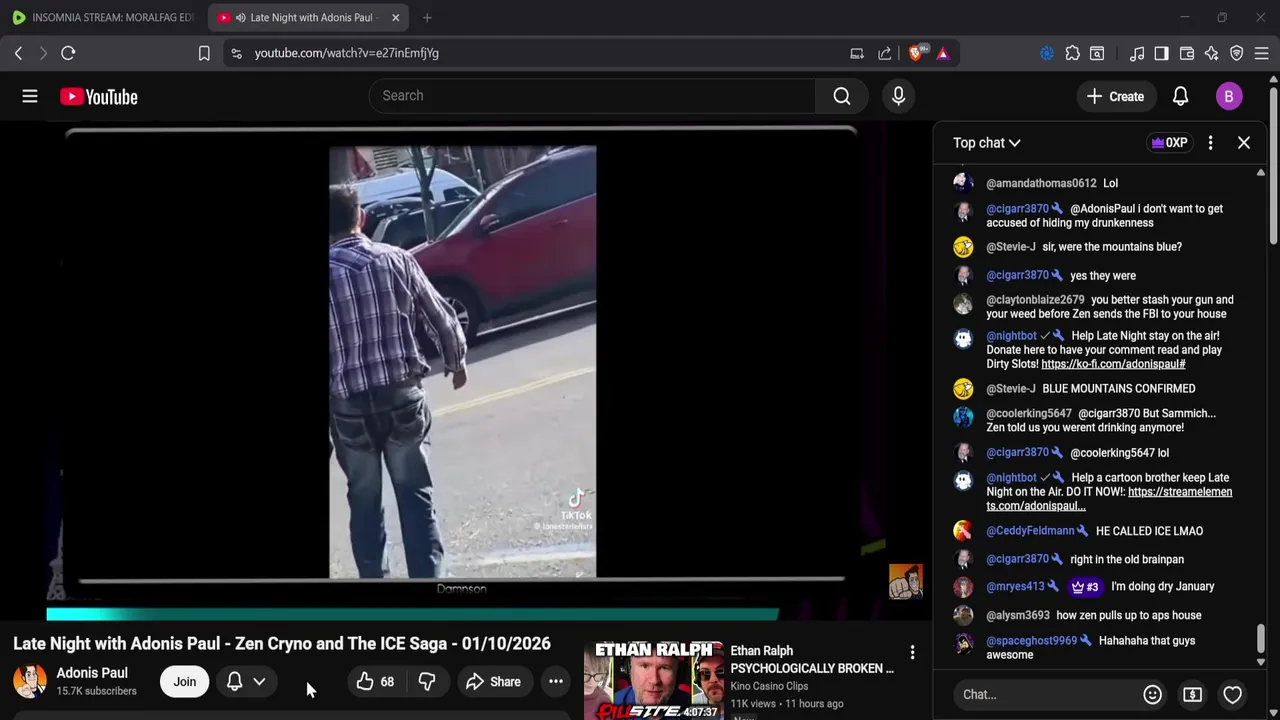Open the media control music note icon
This screenshot has width=1280, height=720.
pos(1137,53)
